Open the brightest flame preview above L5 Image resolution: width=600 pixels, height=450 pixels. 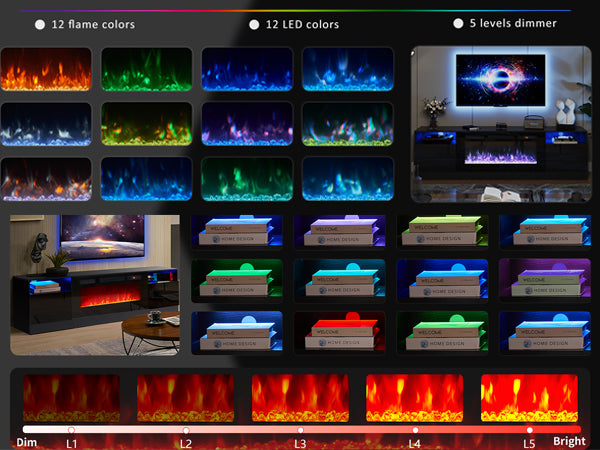pos(529,397)
